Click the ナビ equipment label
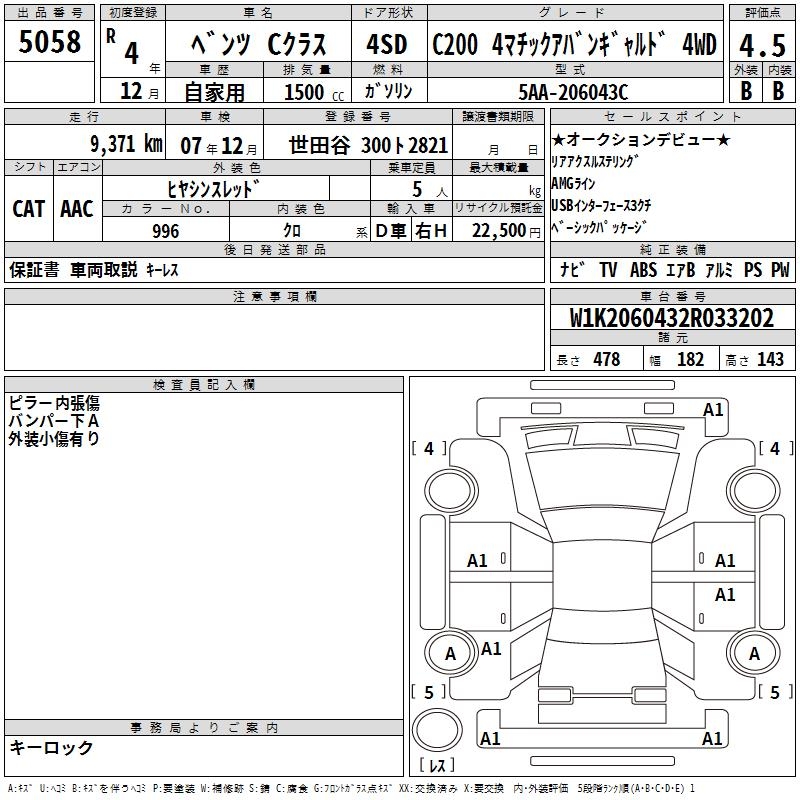800x800 pixels. (572, 270)
